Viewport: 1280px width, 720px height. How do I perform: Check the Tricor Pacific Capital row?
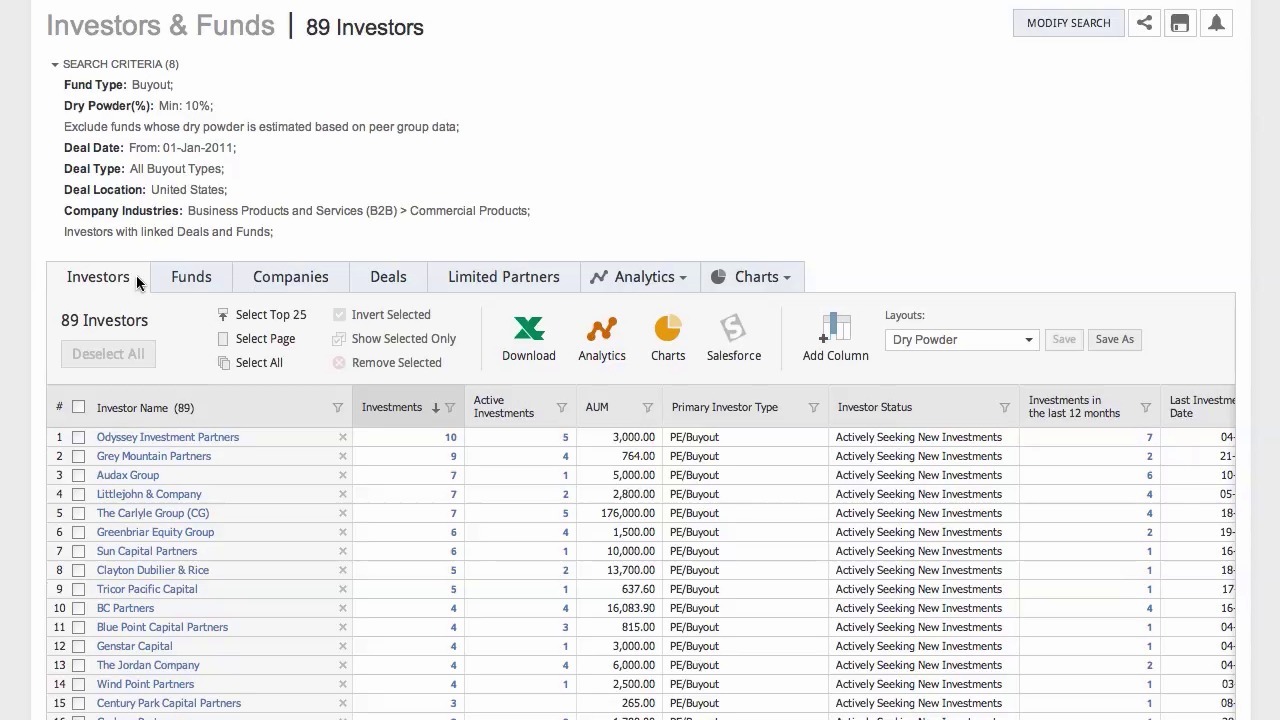[78, 589]
